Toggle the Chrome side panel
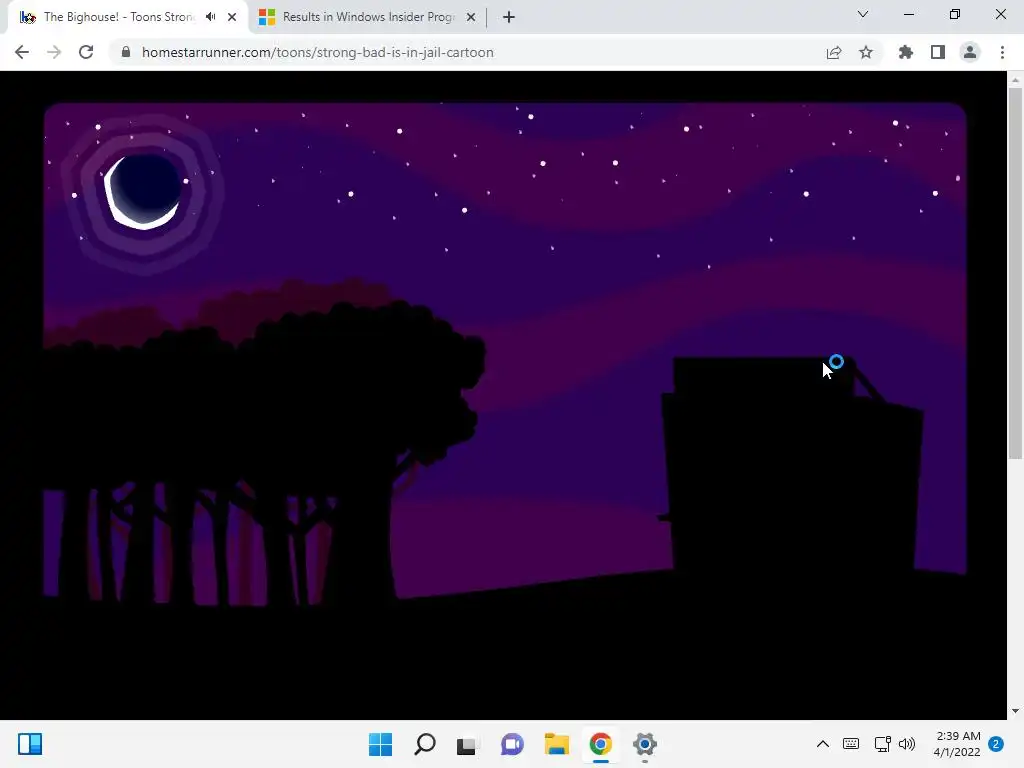The width and height of the screenshot is (1024, 768). click(x=937, y=52)
